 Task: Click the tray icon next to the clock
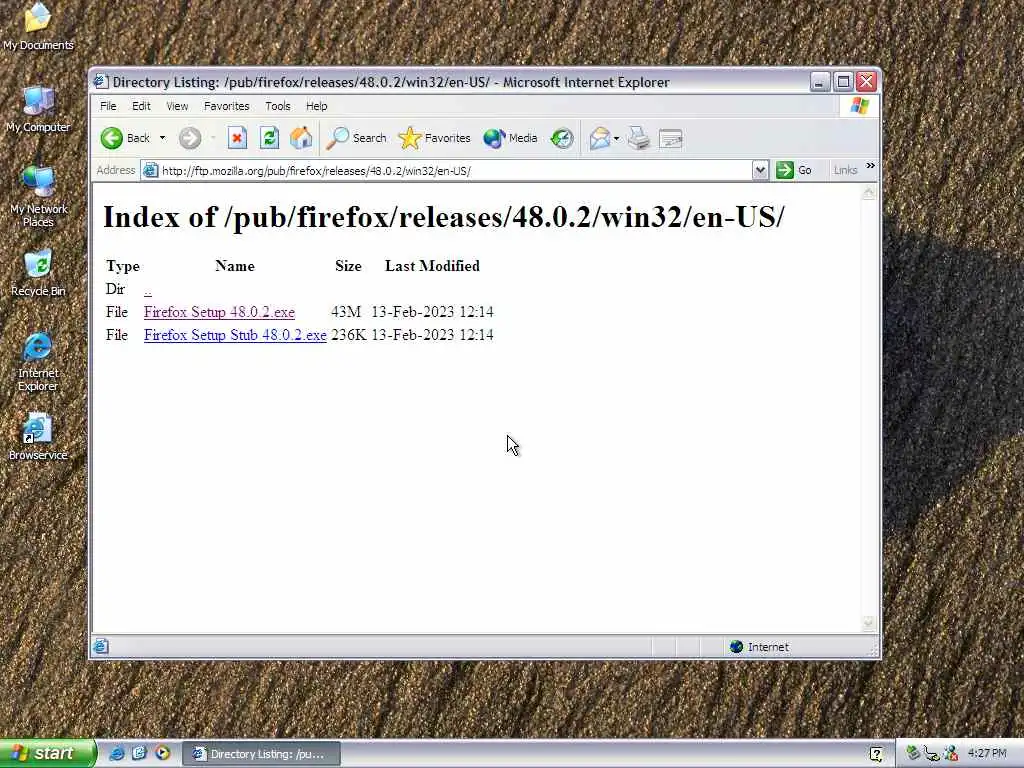(x=951, y=754)
